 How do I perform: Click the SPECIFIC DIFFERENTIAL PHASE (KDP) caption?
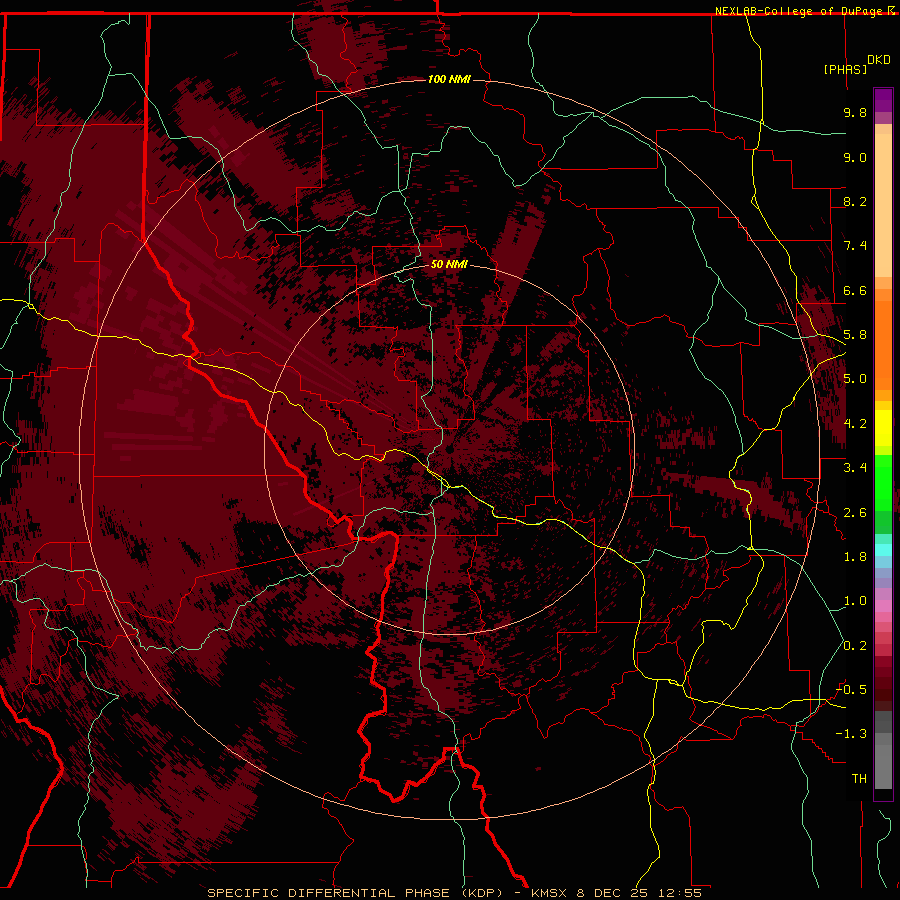(x=355, y=893)
